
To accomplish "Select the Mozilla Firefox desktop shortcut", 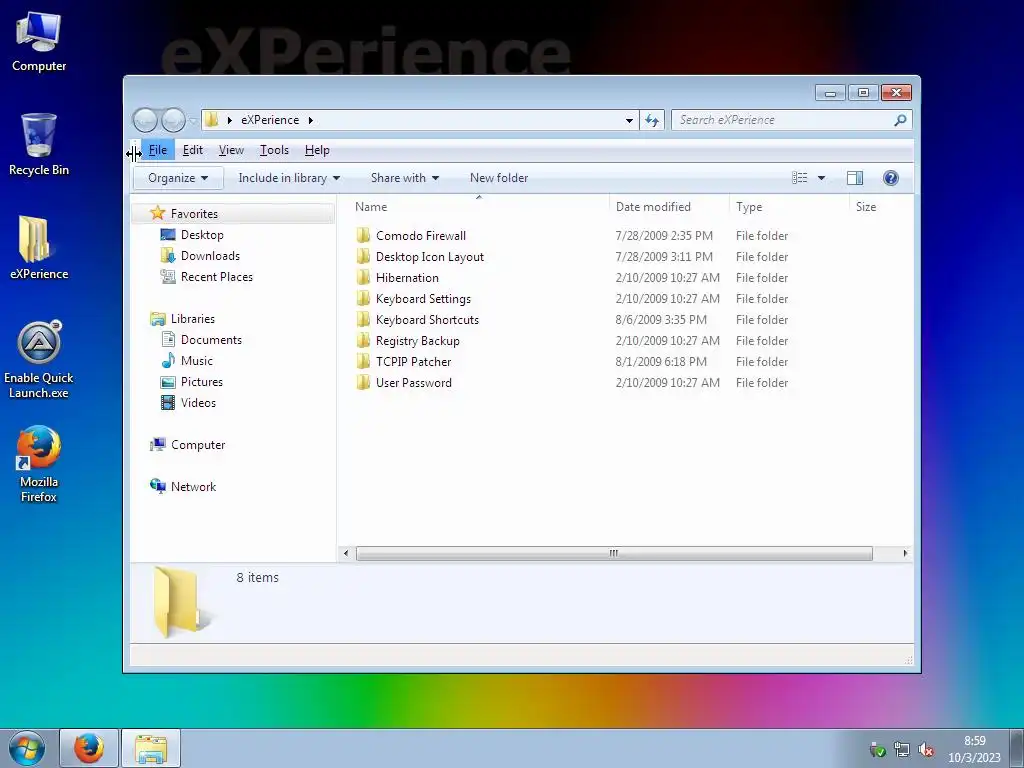I will pos(39,464).
